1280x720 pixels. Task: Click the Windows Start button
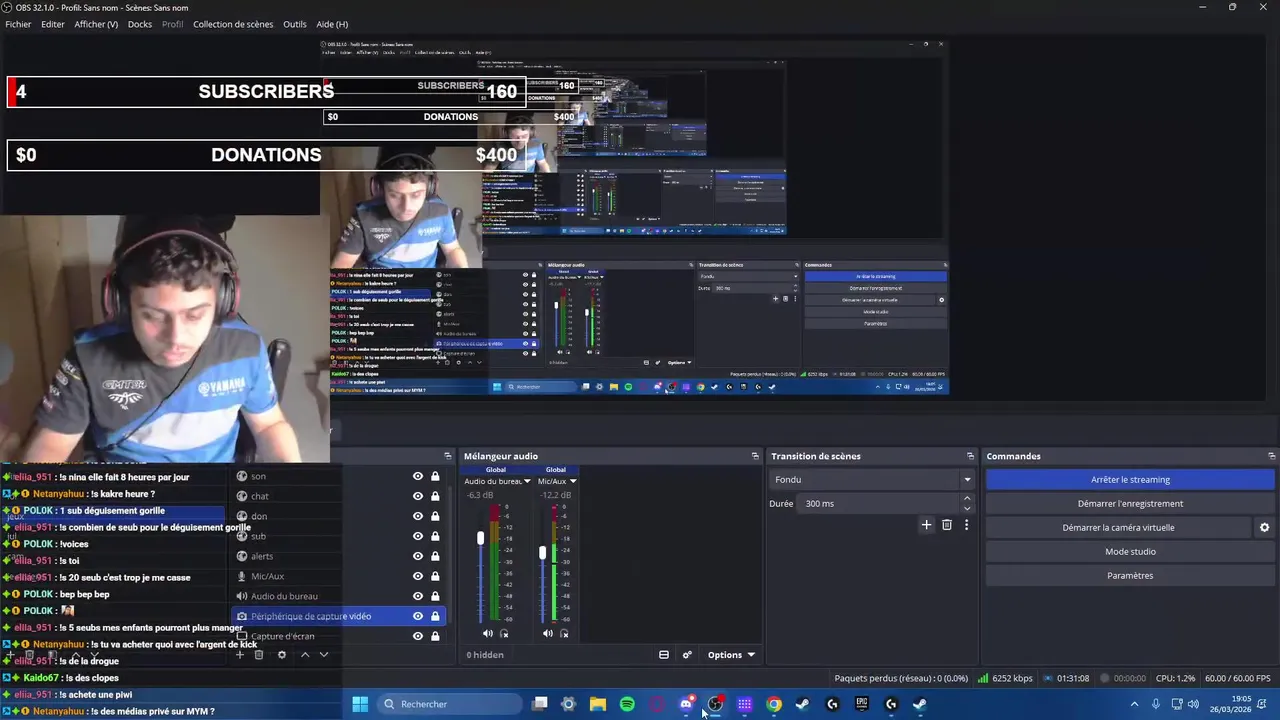point(360,704)
